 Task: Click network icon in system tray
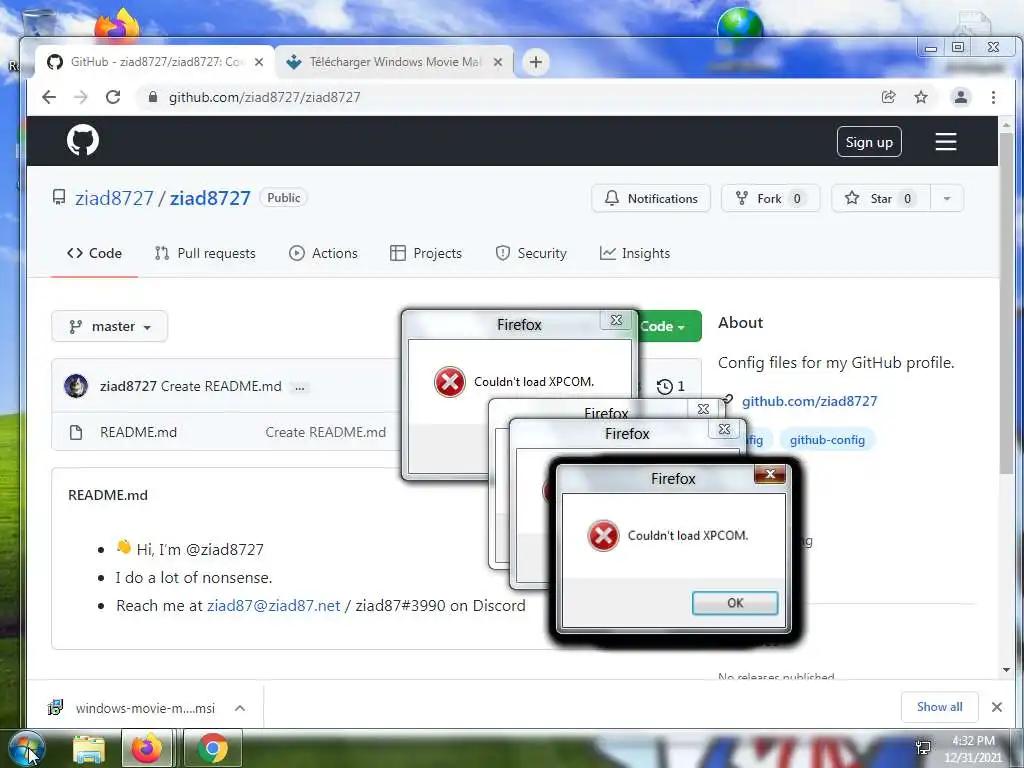click(923, 748)
